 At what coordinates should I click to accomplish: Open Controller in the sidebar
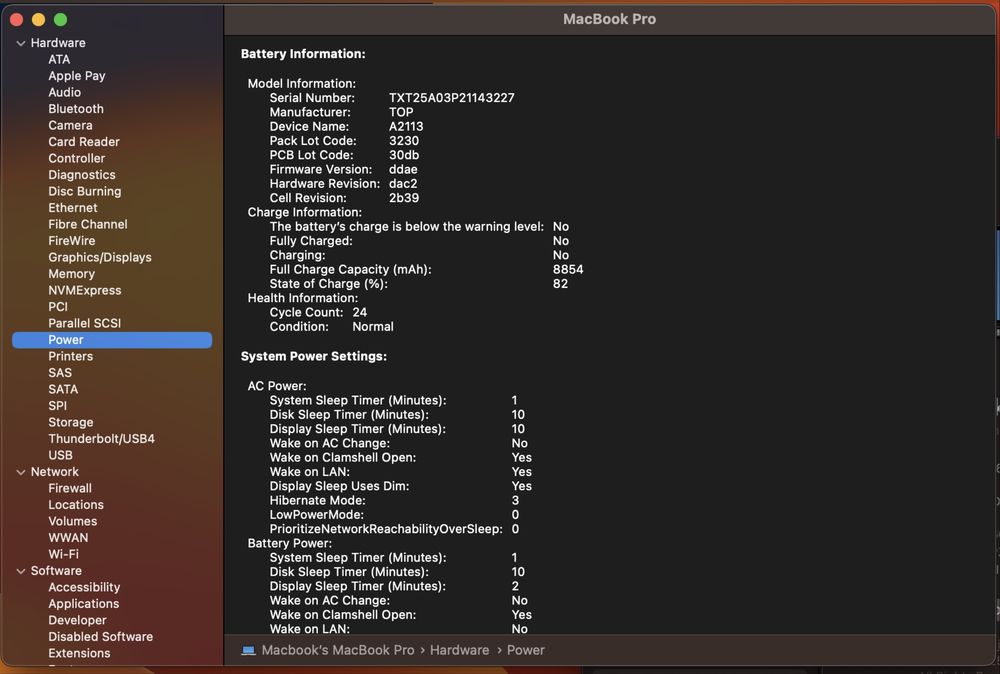[x=77, y=158]
